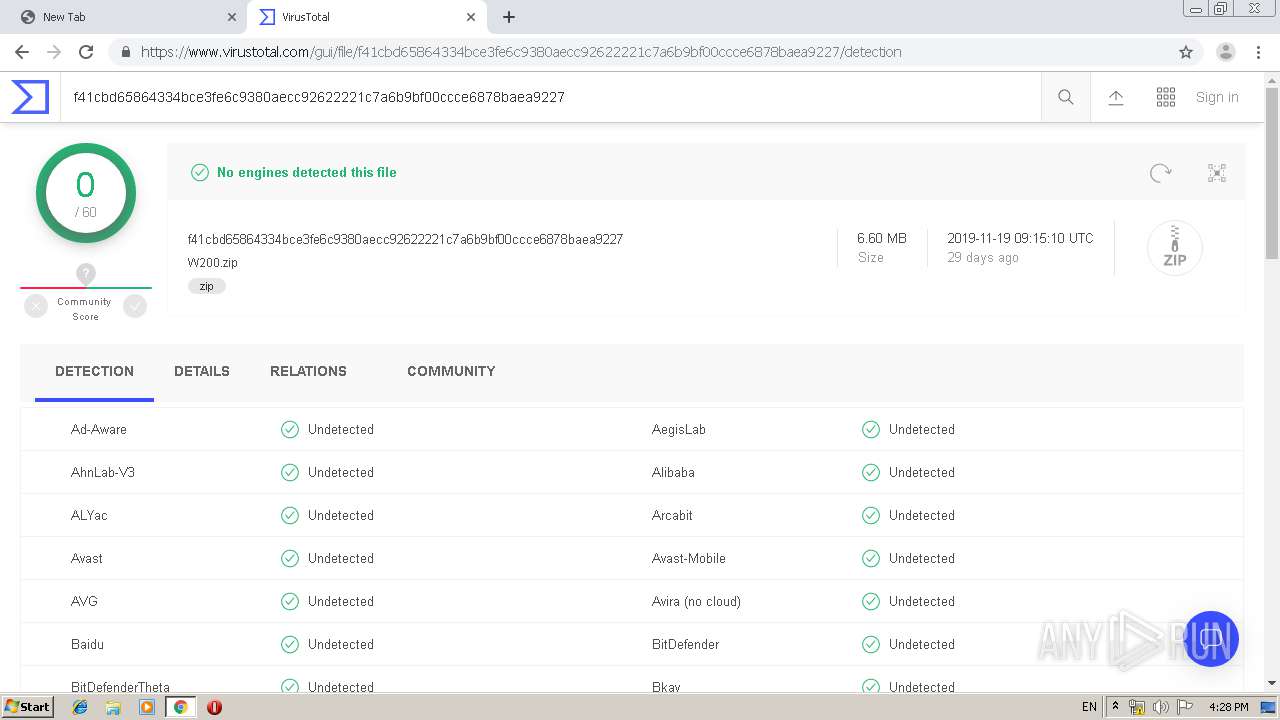Screen dimensions: 1280x720
Task: Click browser back arrow
Action: point(22,52)
